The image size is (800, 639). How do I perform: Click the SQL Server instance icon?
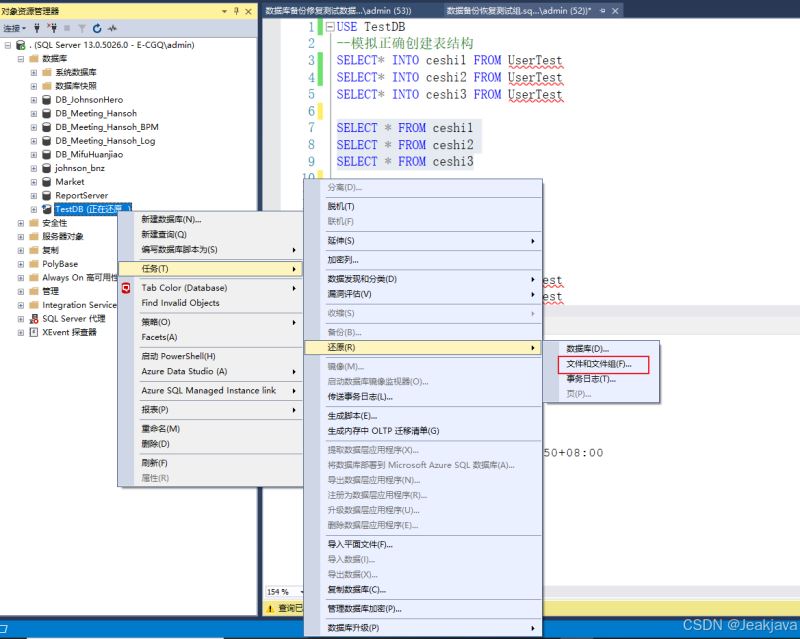(21, 45)
